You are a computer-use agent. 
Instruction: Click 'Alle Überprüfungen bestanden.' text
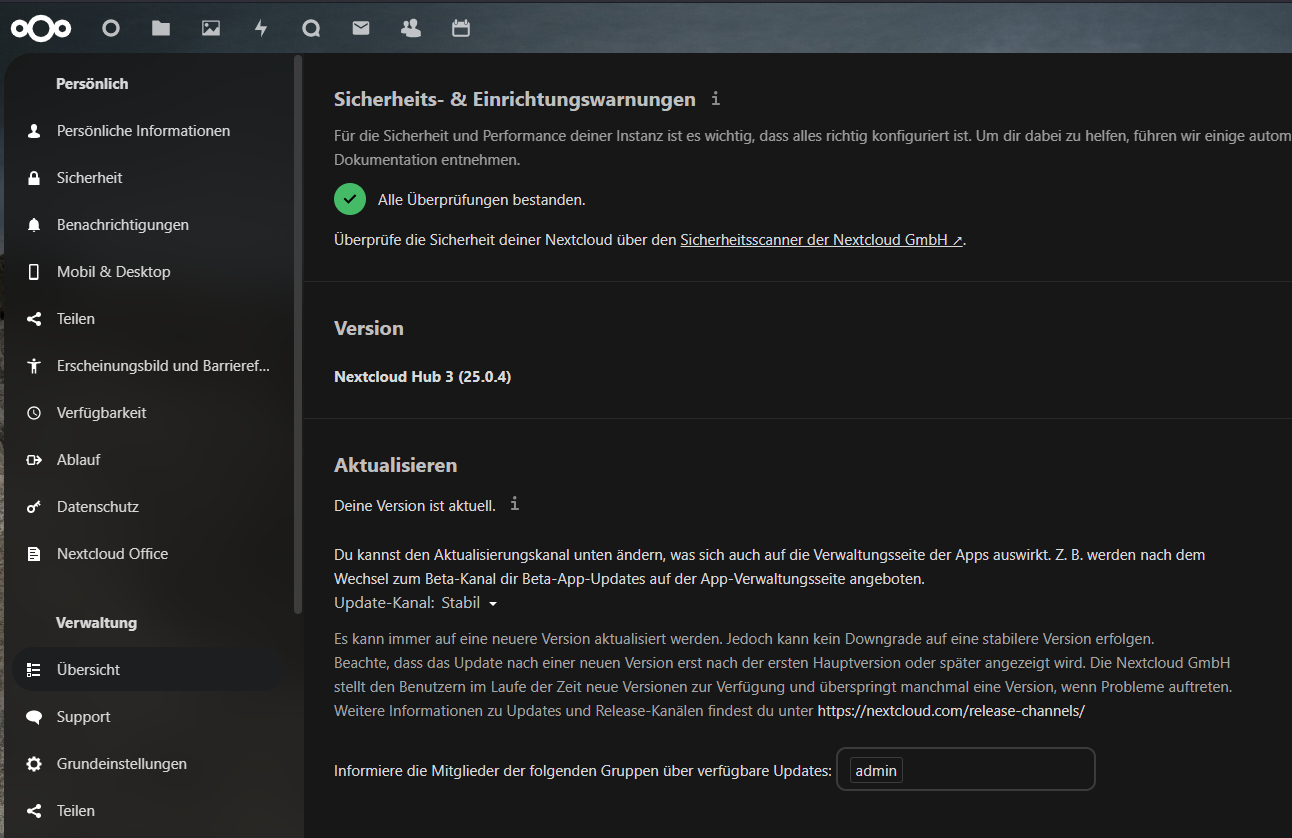481,200
